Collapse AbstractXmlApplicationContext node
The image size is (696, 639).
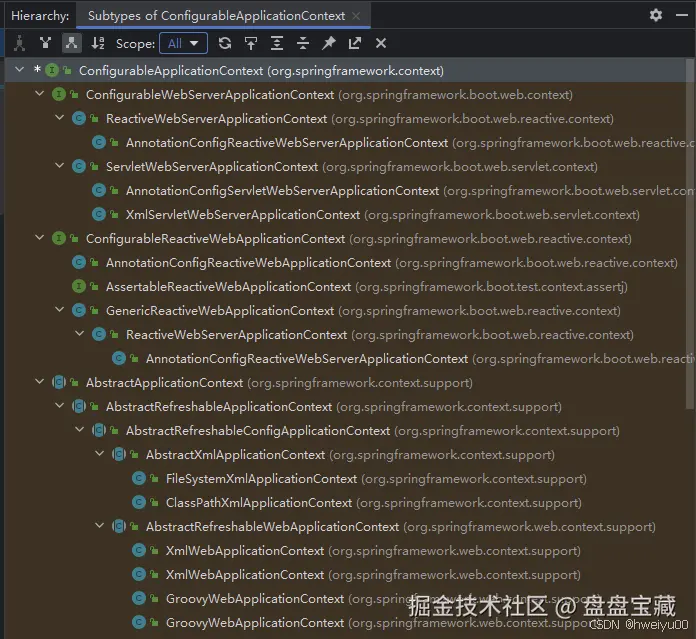pyautogui.click(x=99, y=453)
